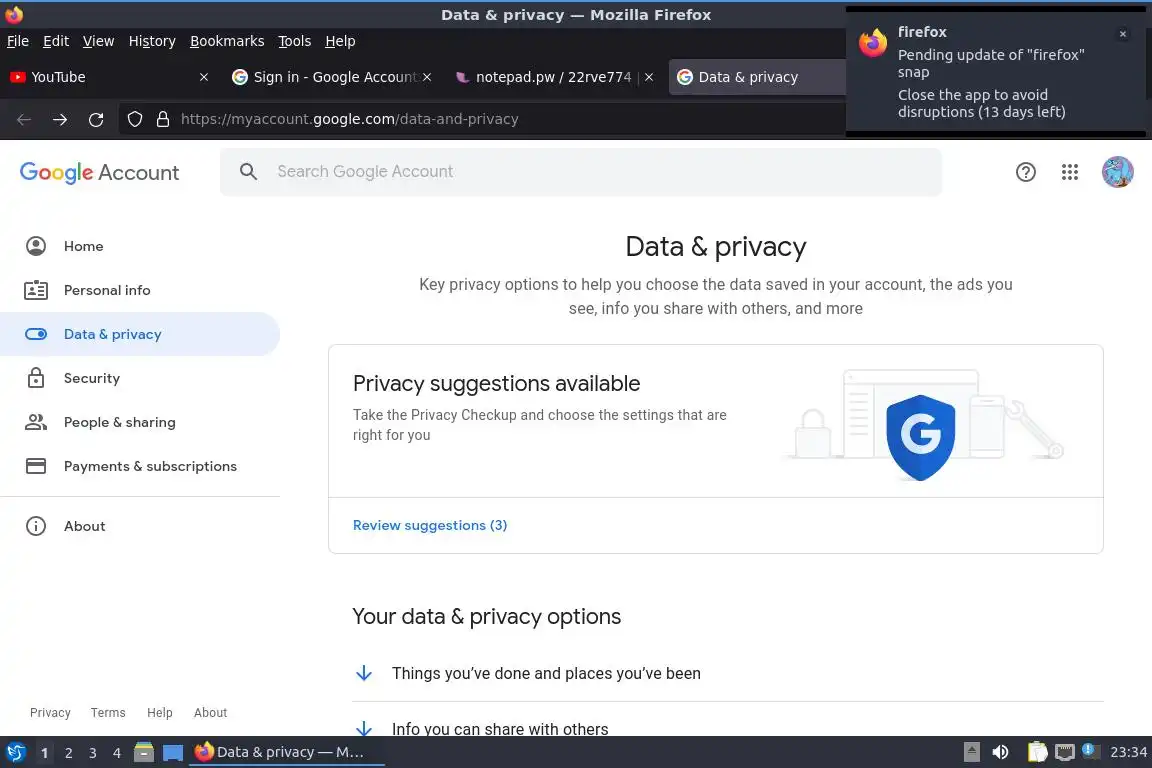Expand "Things you've done and places you've been"
This screenshot has width=1152, height=768.
(545, 673)
